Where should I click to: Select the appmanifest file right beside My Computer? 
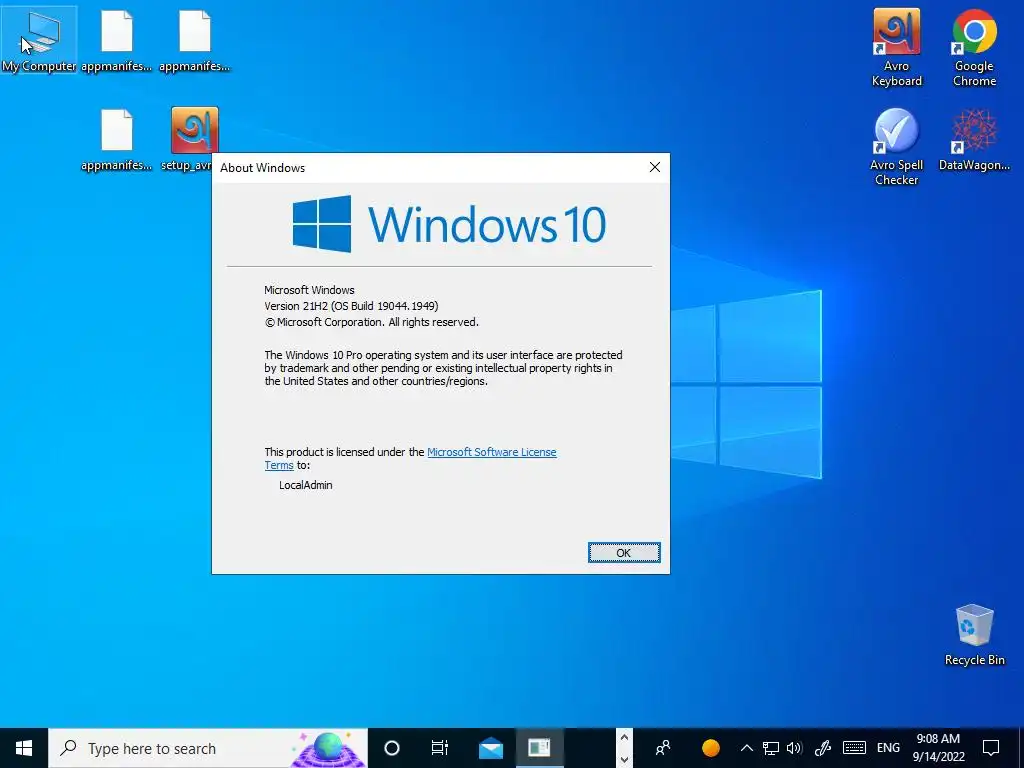117,40
